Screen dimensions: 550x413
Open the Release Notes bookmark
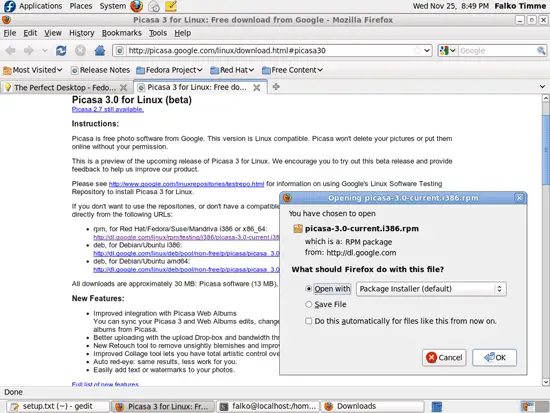tap(100, 70)
